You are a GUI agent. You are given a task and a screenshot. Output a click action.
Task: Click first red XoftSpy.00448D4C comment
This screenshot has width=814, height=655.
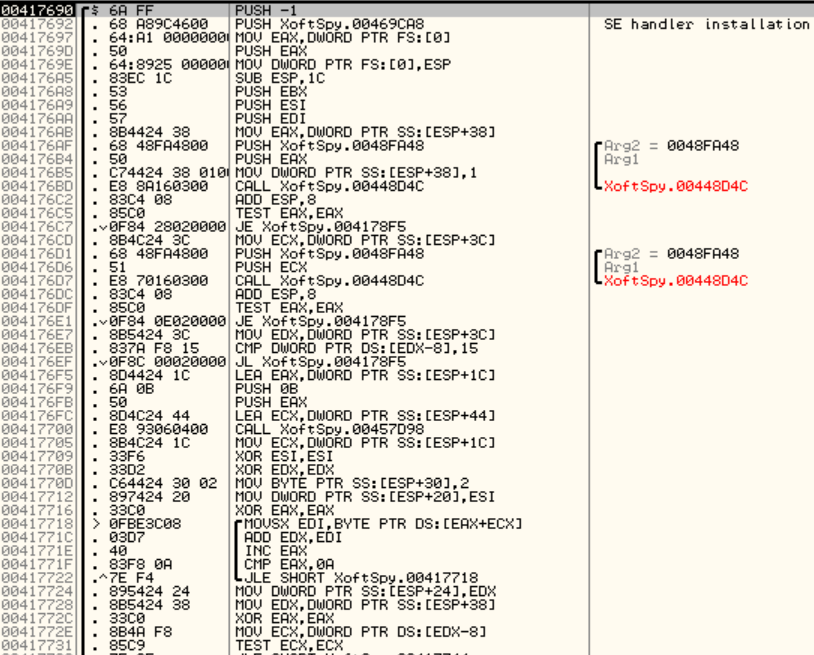click(676, 186)
